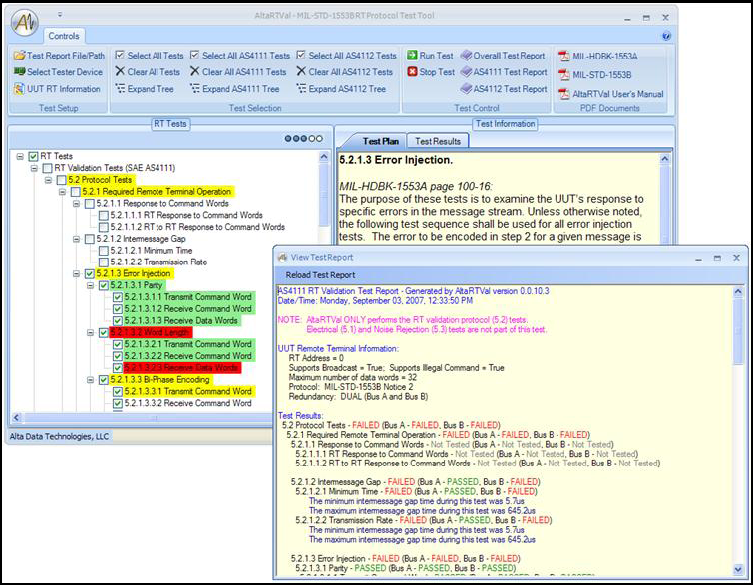Click the Overall Test Report label
The width and height of the screenshot is (753, 585).
[x=510, y=56]
